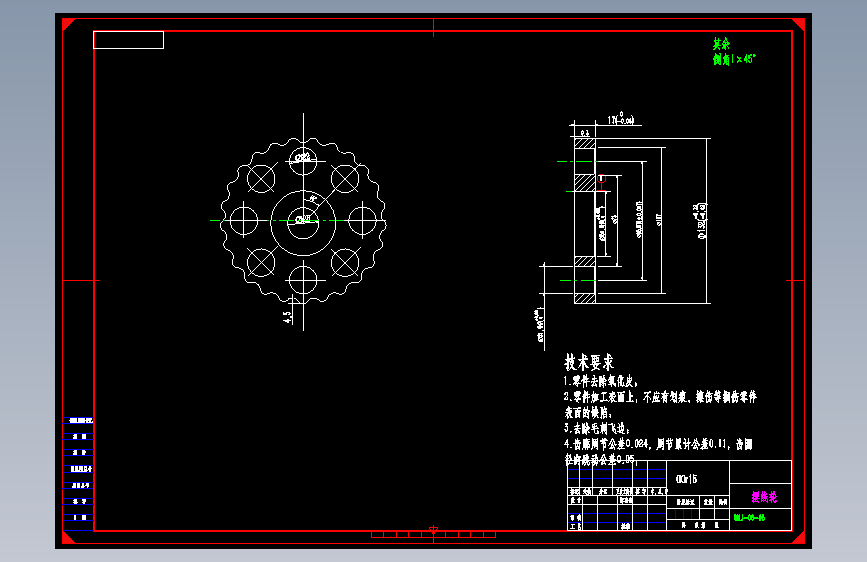
Task: Click the empty white box at top-left
Action: 128,40
